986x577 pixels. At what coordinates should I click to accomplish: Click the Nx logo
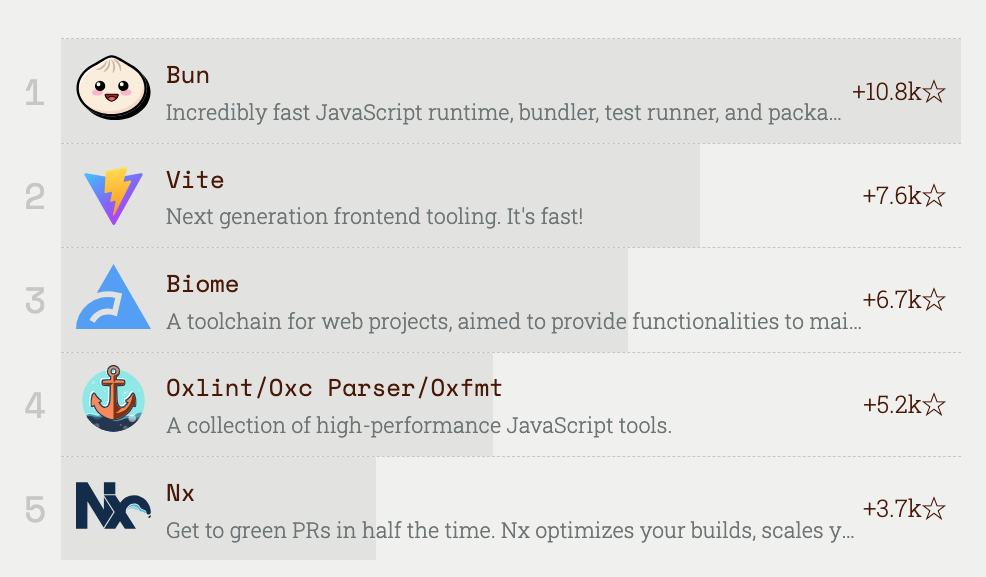tap(113, 507)
